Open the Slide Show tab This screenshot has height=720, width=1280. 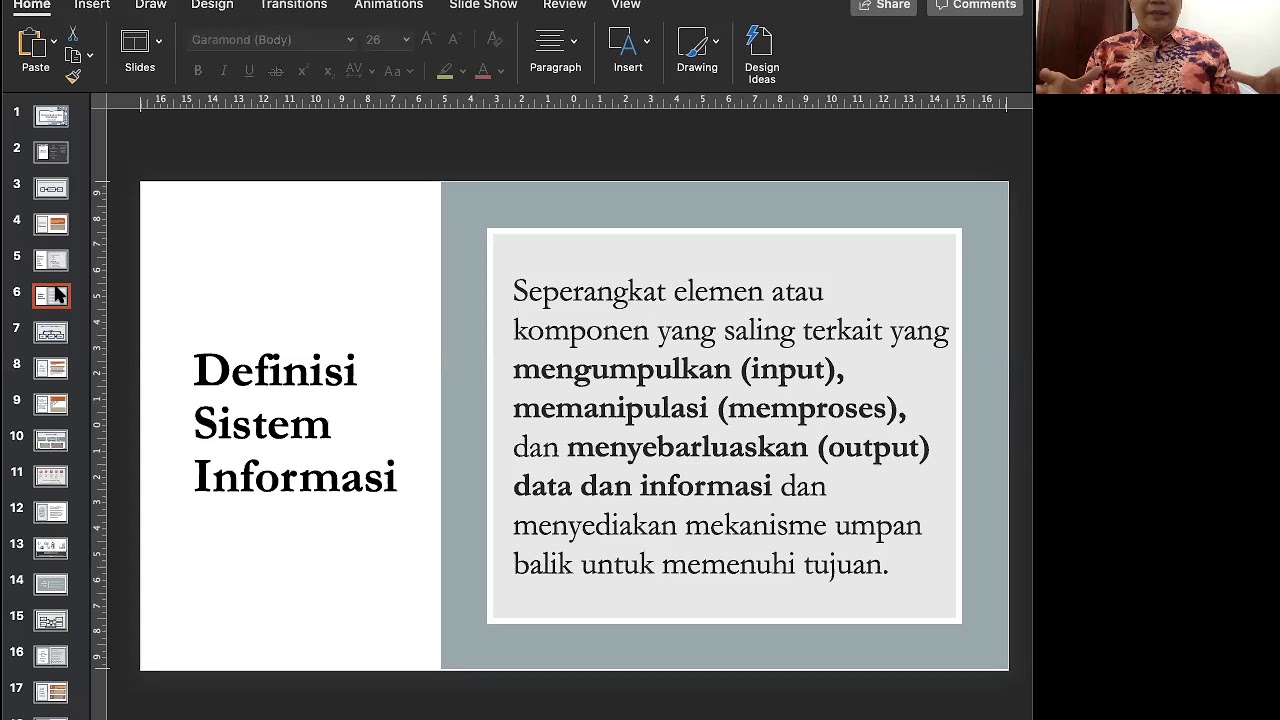tap(483, 5)
